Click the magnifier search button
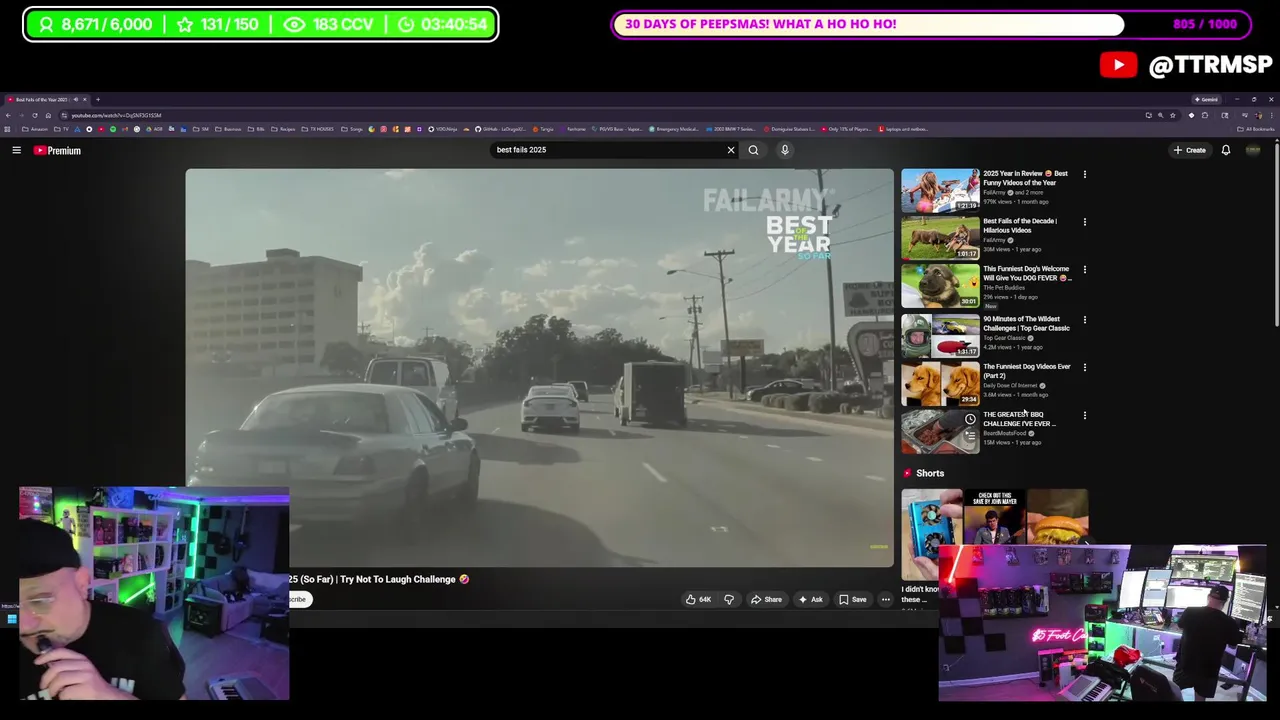Screen dimensions: 1280x720 753,150
